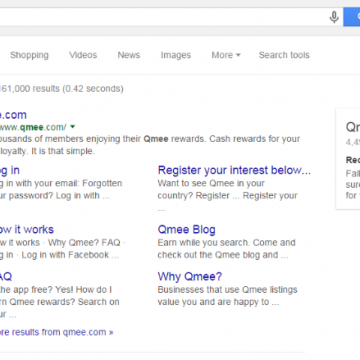Open the 'How it works' sitelink
The height and width of the screenshot is (360, 360).
tap(27, 230)
